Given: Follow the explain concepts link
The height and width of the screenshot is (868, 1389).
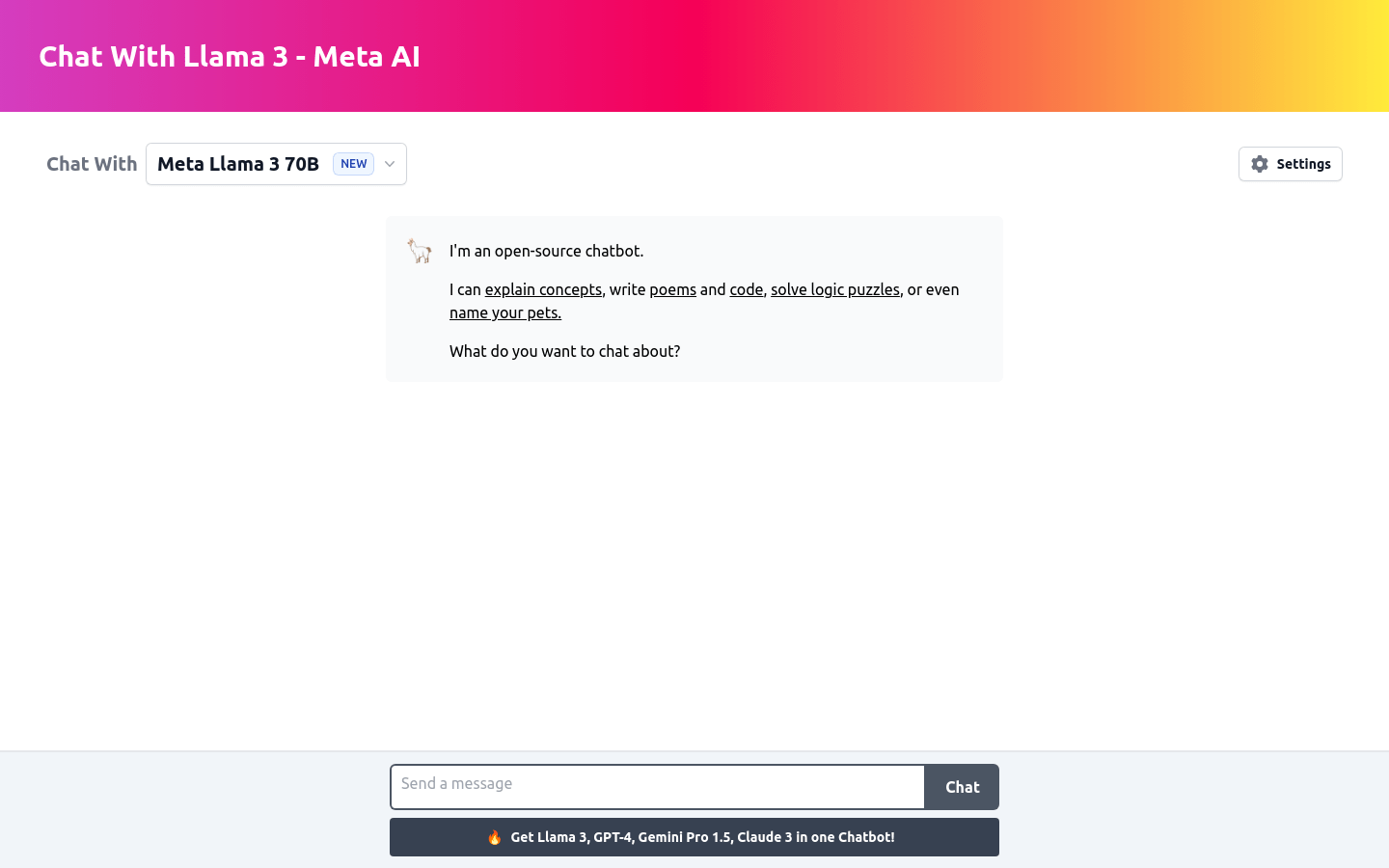Looking at the screenshot, I should pos(543,289).
